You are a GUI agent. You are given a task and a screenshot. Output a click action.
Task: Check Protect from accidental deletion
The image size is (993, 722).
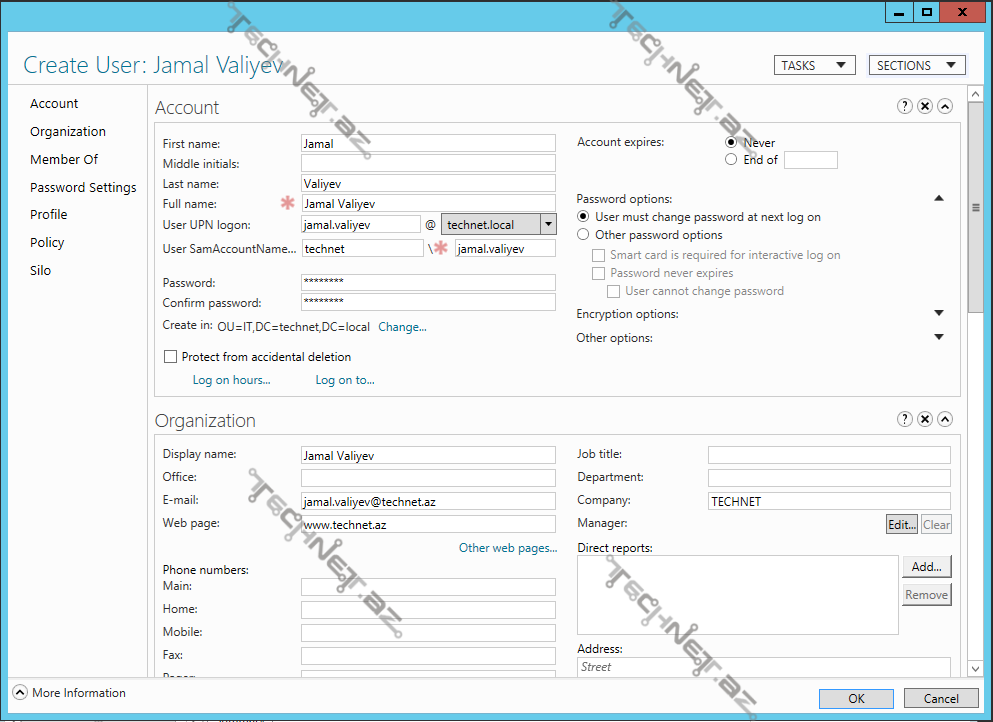tap(170, 356)
